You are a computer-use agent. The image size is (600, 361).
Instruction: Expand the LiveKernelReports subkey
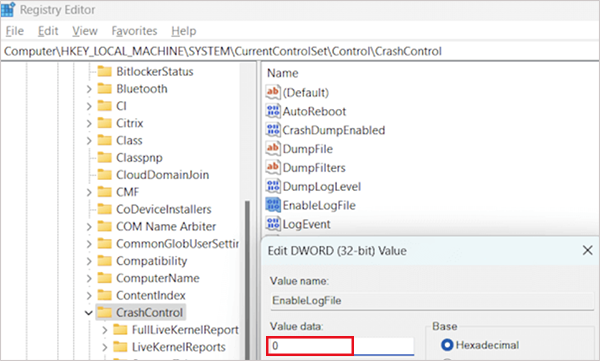point(104,347)
